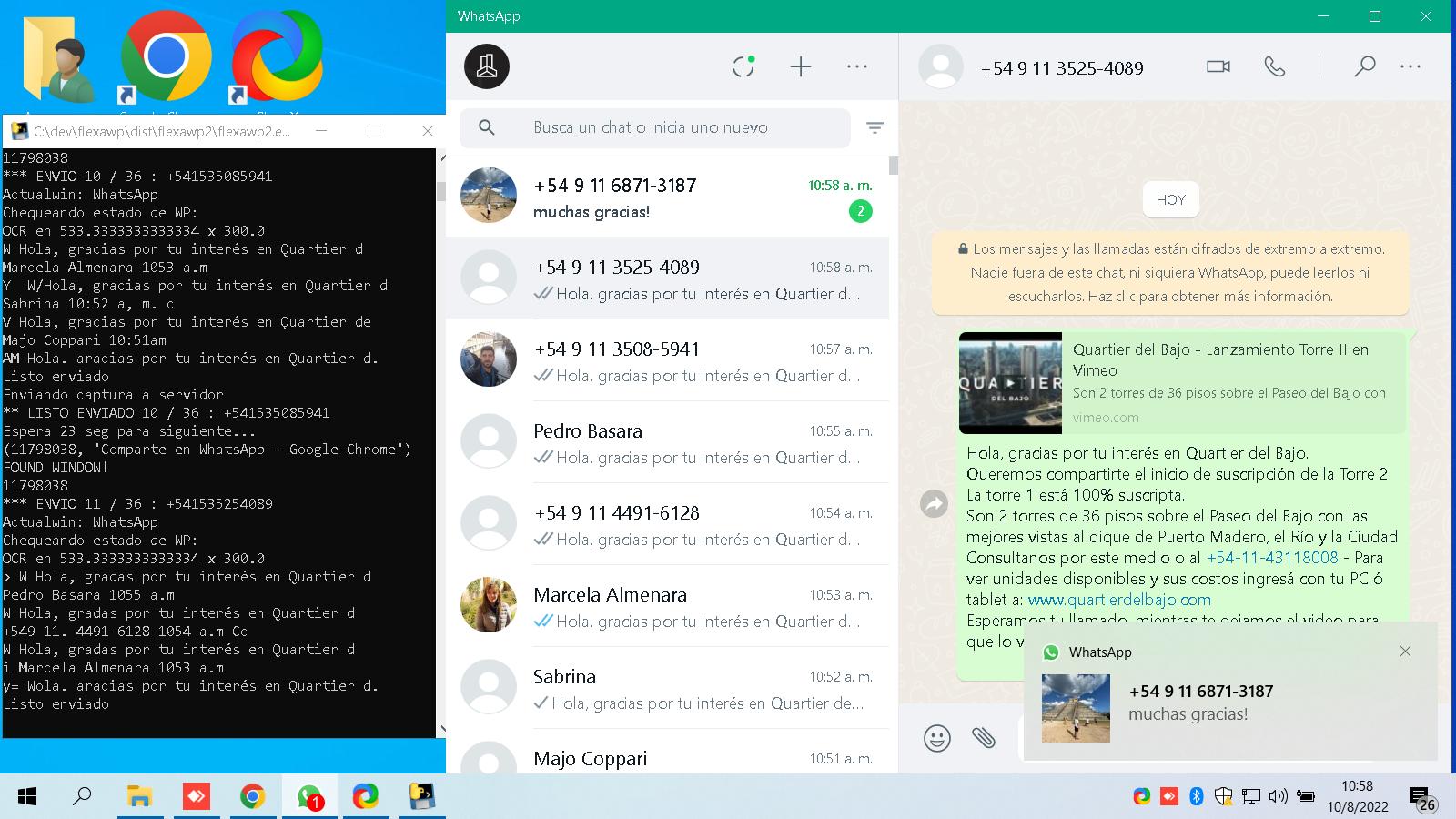Open the user folder desktop icon
The width and height of the screenshot is (1456, 819).
coord(59,58)
